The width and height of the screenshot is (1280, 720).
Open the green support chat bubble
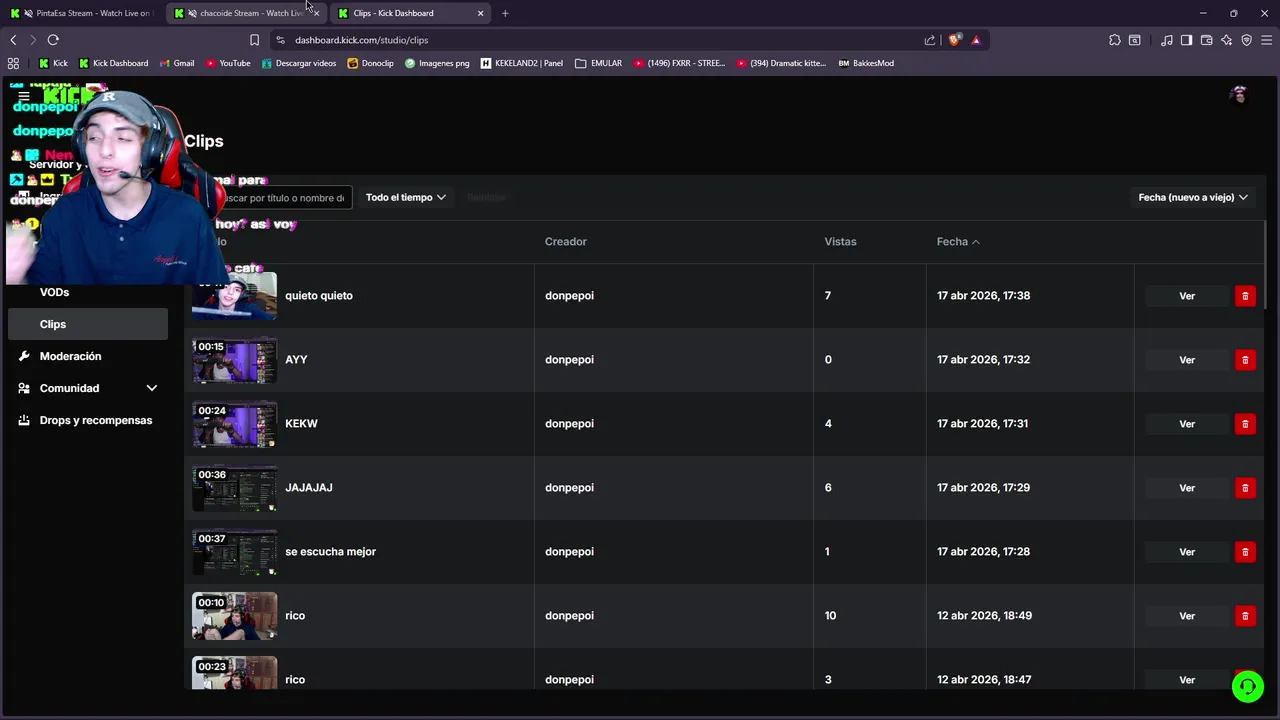(1247, 687)
